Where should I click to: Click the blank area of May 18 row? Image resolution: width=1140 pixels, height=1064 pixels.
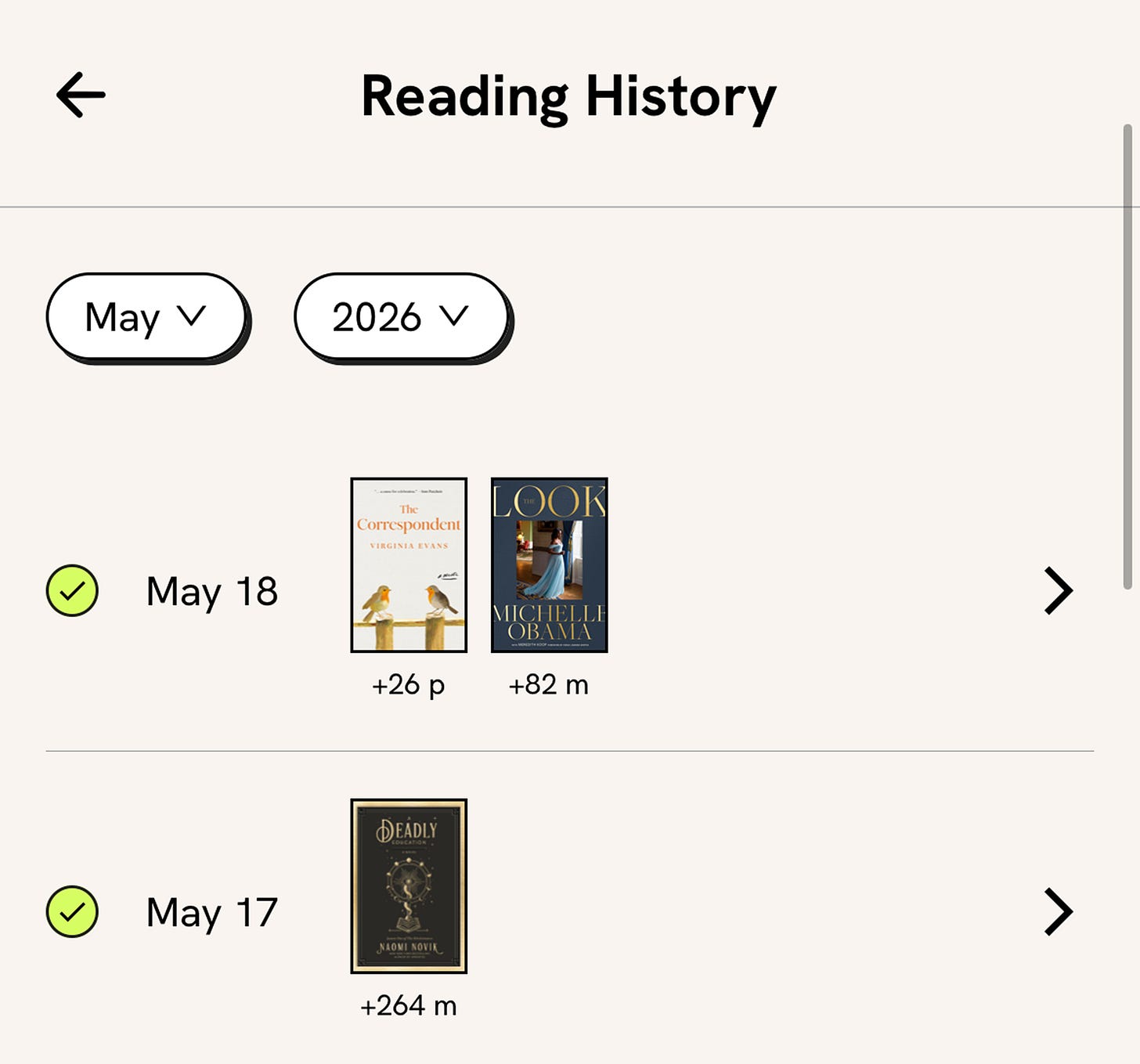[x=822, y=591]
